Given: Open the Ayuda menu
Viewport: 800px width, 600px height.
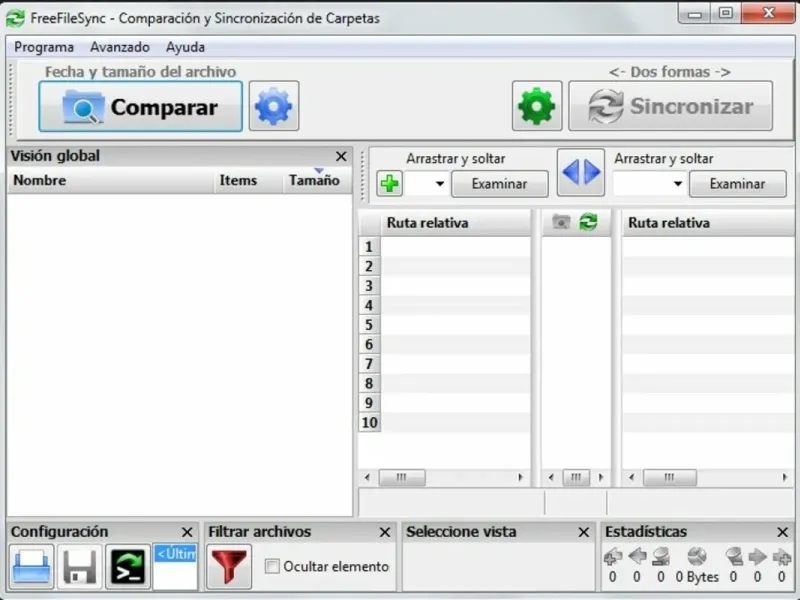Looking at the screenshot, I should pyautogui.click(x=185, y=47).
